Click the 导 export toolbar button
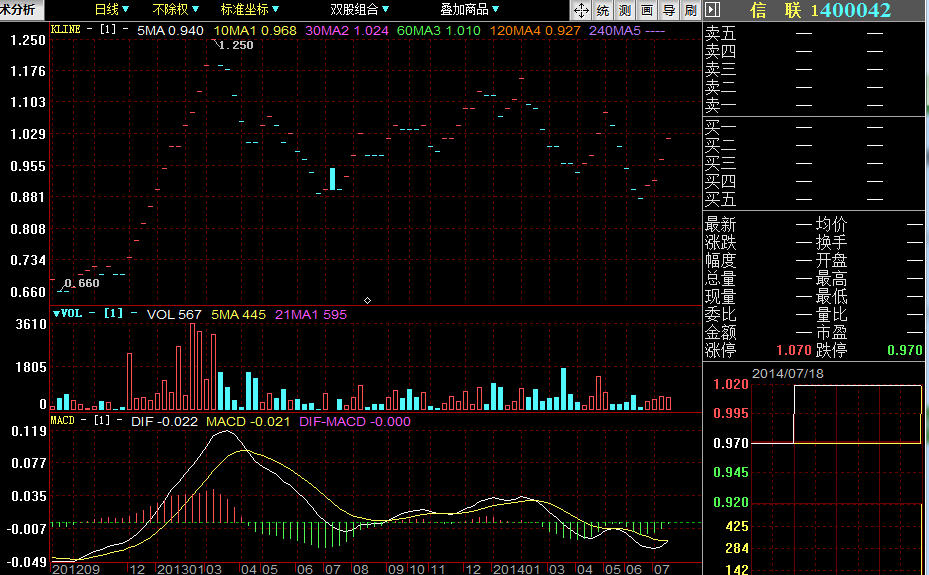 tap(669, 10)
